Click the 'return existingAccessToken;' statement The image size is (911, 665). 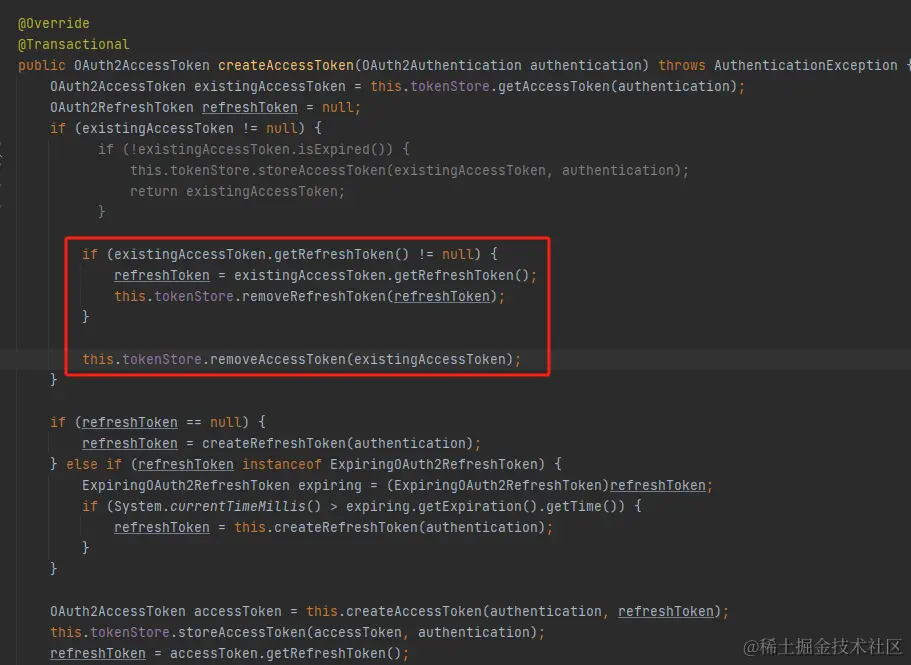[x=237, y=191]
